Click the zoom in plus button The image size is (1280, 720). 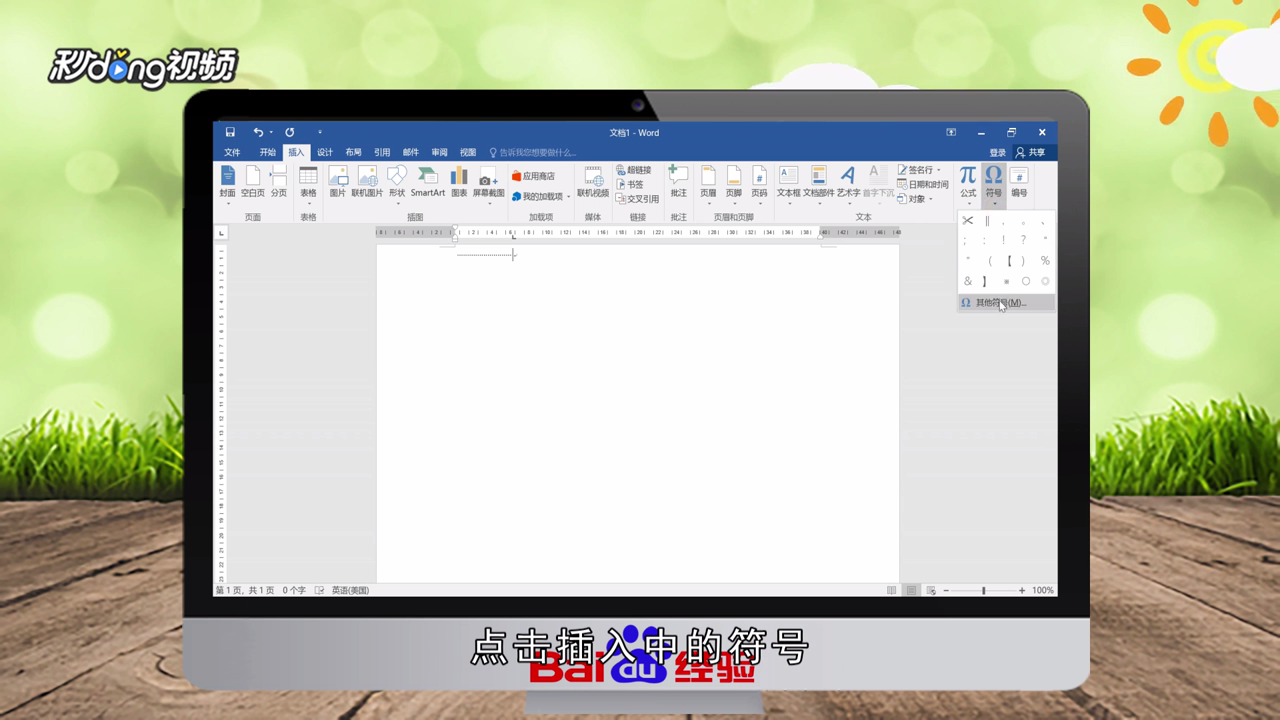click(x=1022, y=590)
